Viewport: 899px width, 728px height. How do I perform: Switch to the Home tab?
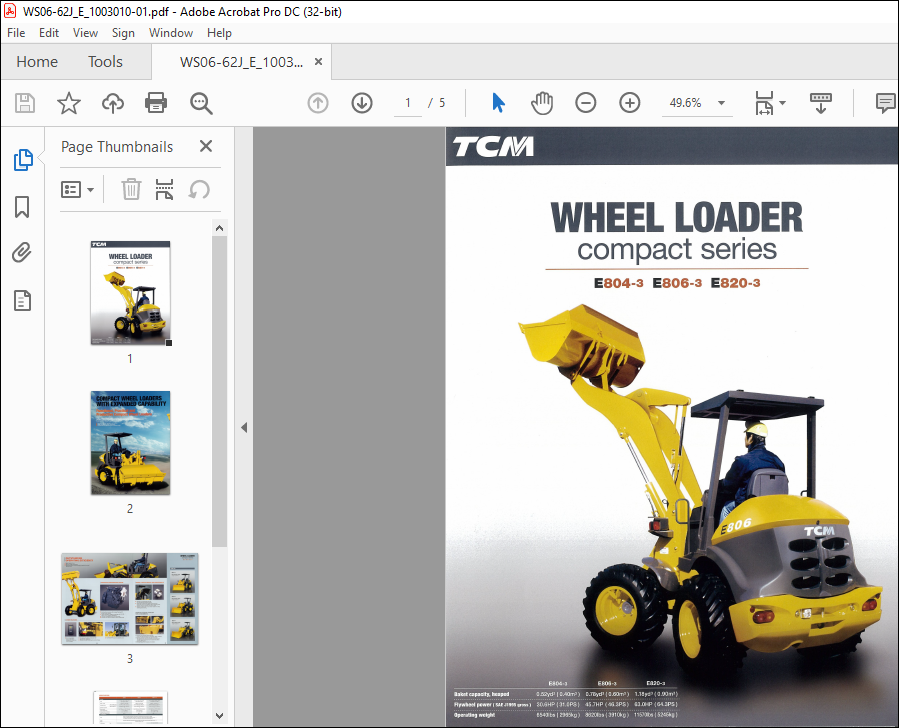[x=37, y=61]
